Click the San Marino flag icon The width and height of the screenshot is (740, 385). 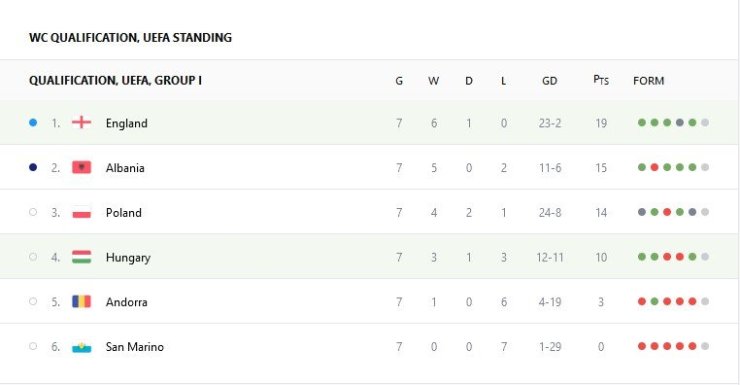[x=81, y=347]
